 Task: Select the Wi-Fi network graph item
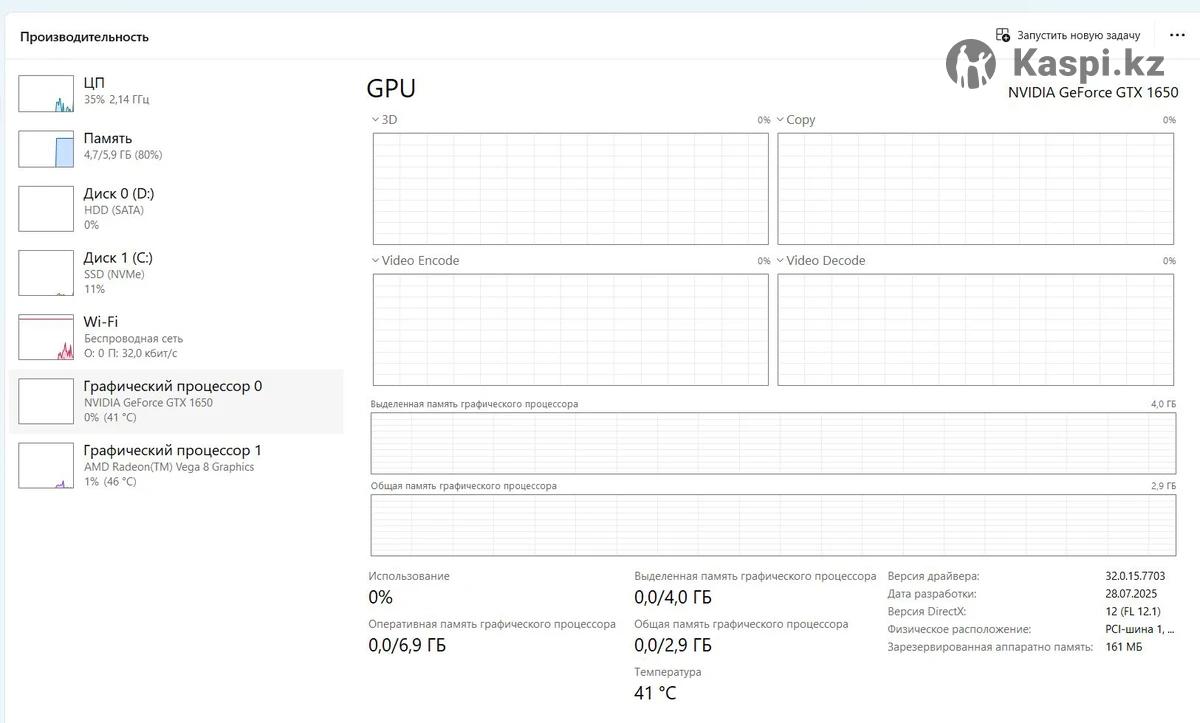pos(46,337)
